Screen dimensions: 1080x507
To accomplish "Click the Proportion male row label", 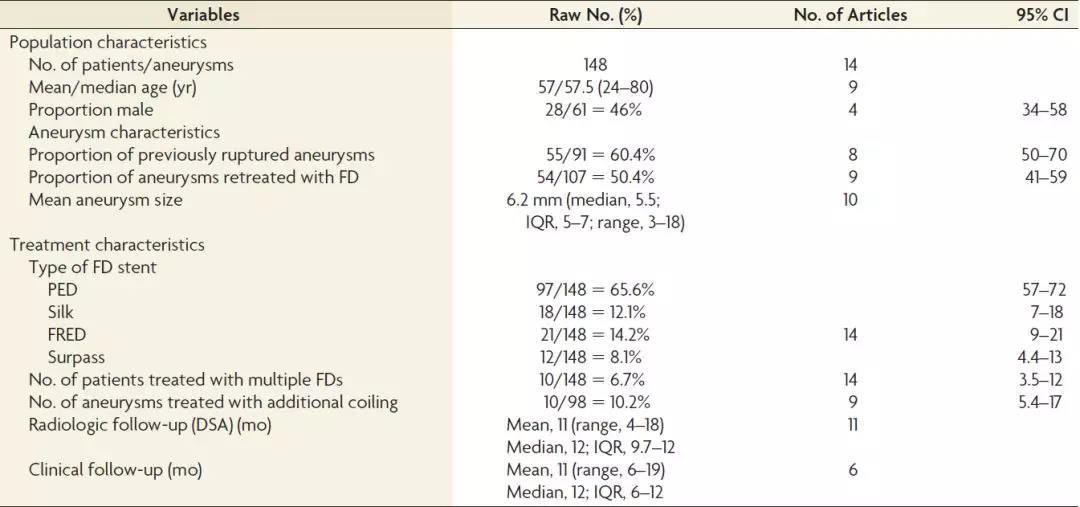I will 91,110.
